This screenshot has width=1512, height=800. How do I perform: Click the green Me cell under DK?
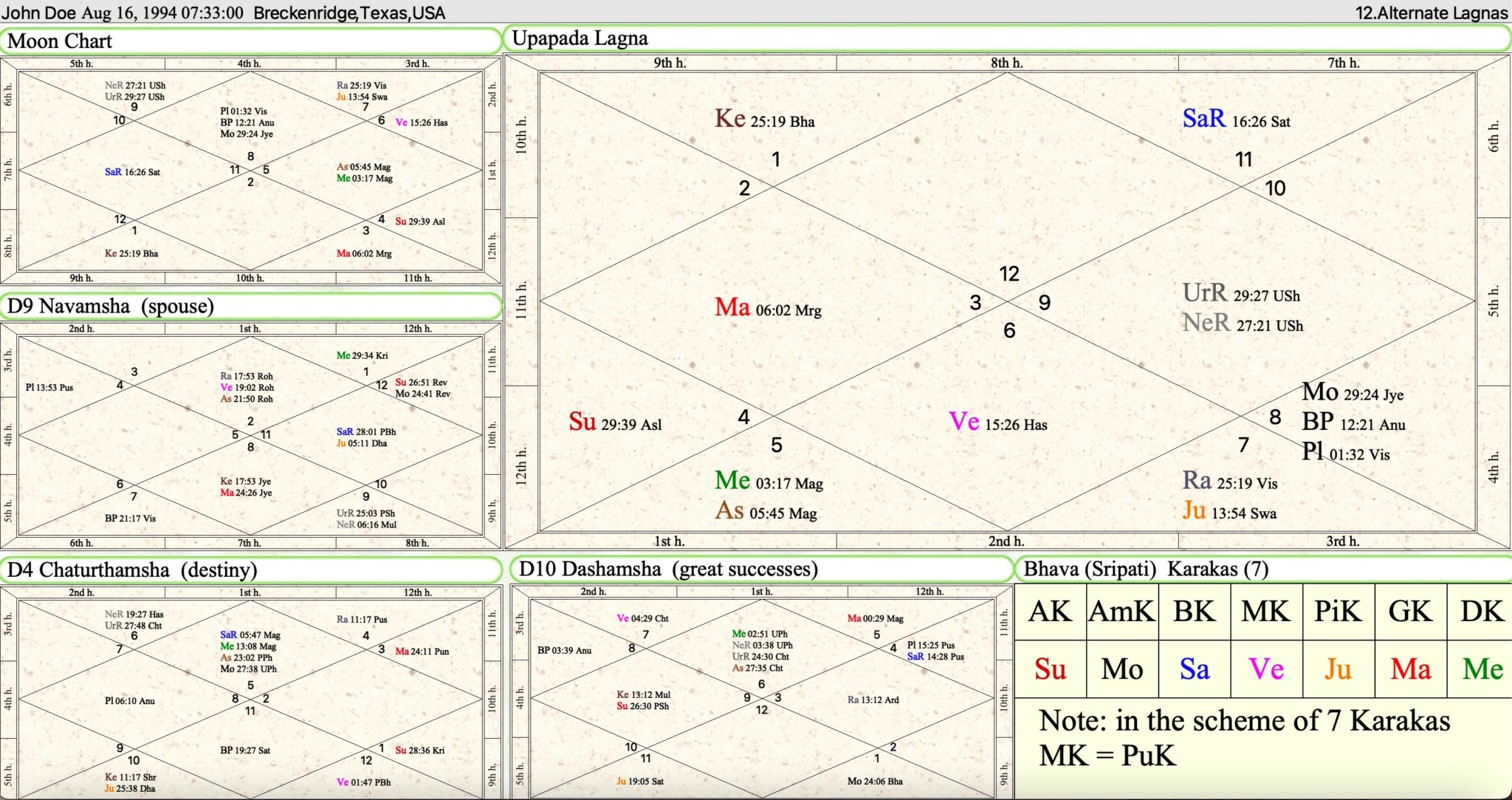1482,669
